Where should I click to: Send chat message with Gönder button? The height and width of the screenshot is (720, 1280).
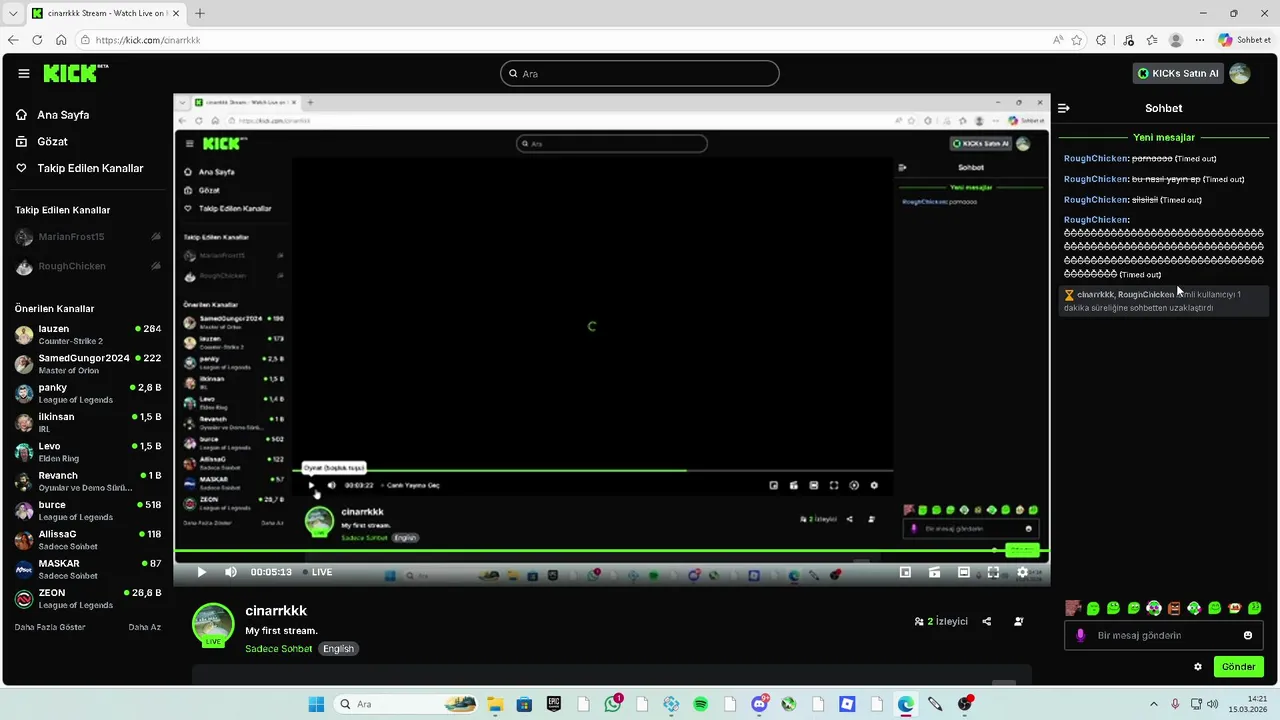[1238, 667]
